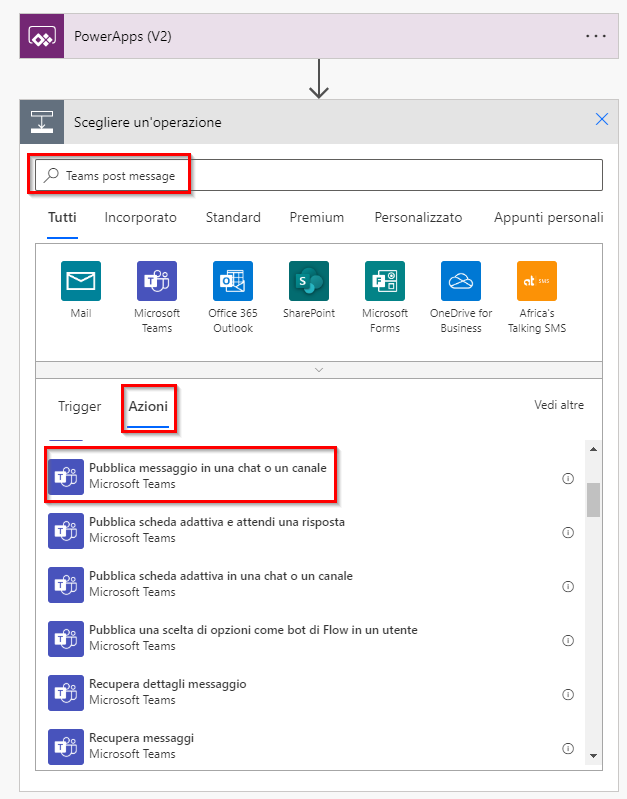Open PowerApps (V2) trigger ellipsis menu
The width and height of the screenshot is (627, 799).
pyautogui.click(x=595, y=36)
